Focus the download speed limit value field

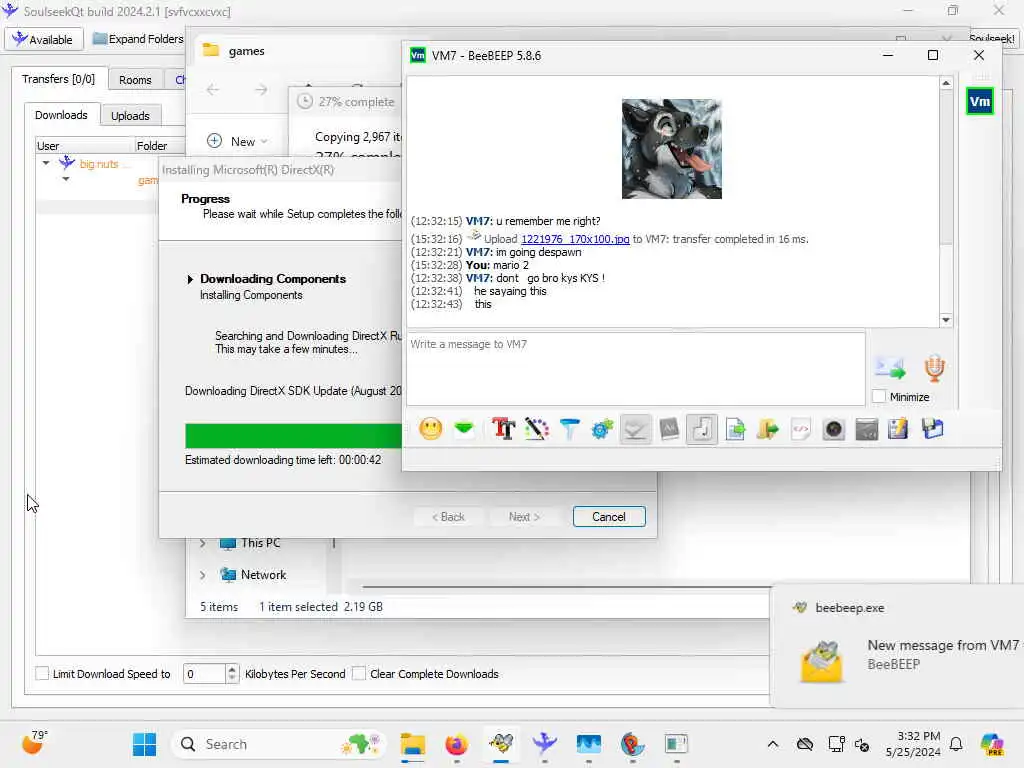(x=204, y=673)
